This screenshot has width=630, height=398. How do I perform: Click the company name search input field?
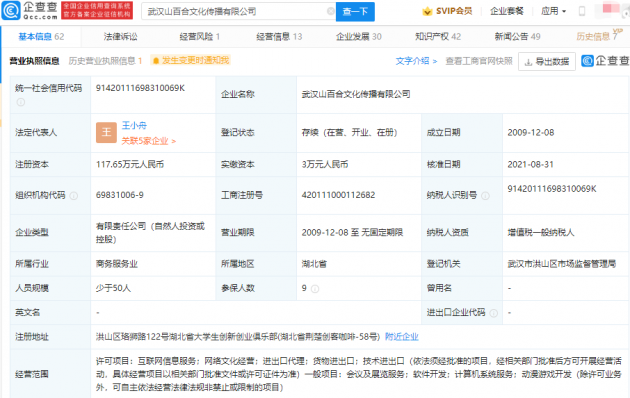[x=235, y=12]
